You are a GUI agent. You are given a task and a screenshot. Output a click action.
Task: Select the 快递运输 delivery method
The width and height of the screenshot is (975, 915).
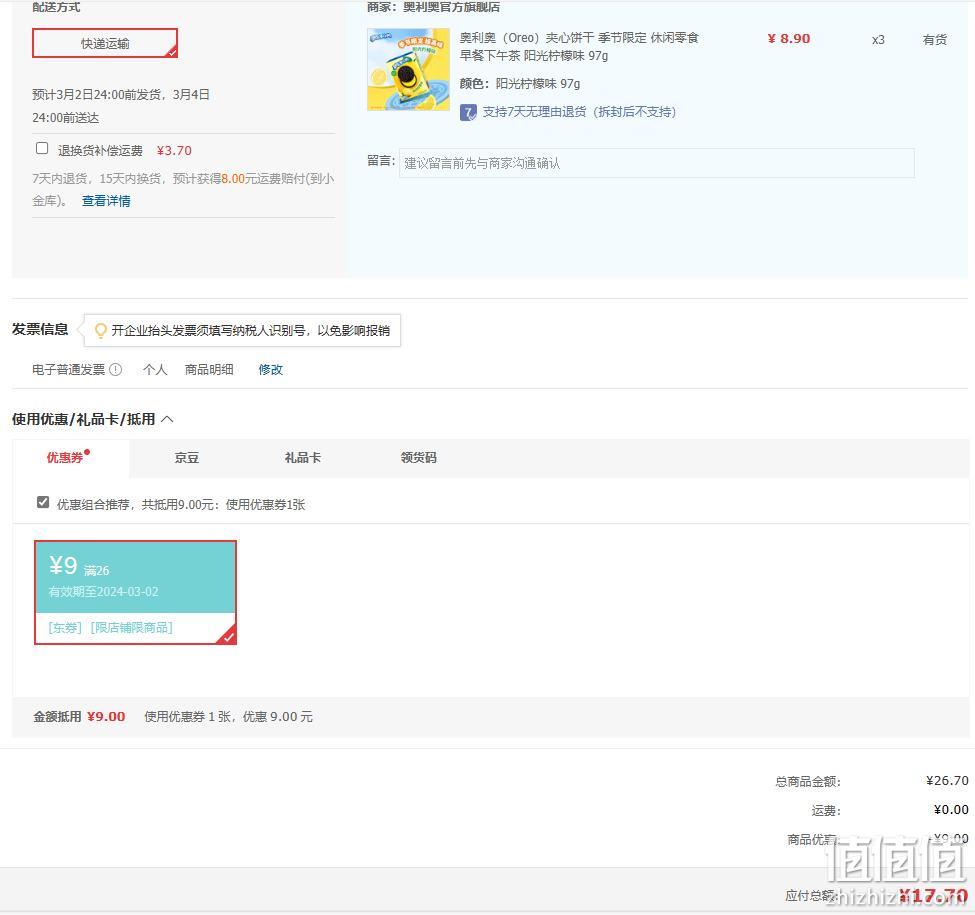[105, 43]
